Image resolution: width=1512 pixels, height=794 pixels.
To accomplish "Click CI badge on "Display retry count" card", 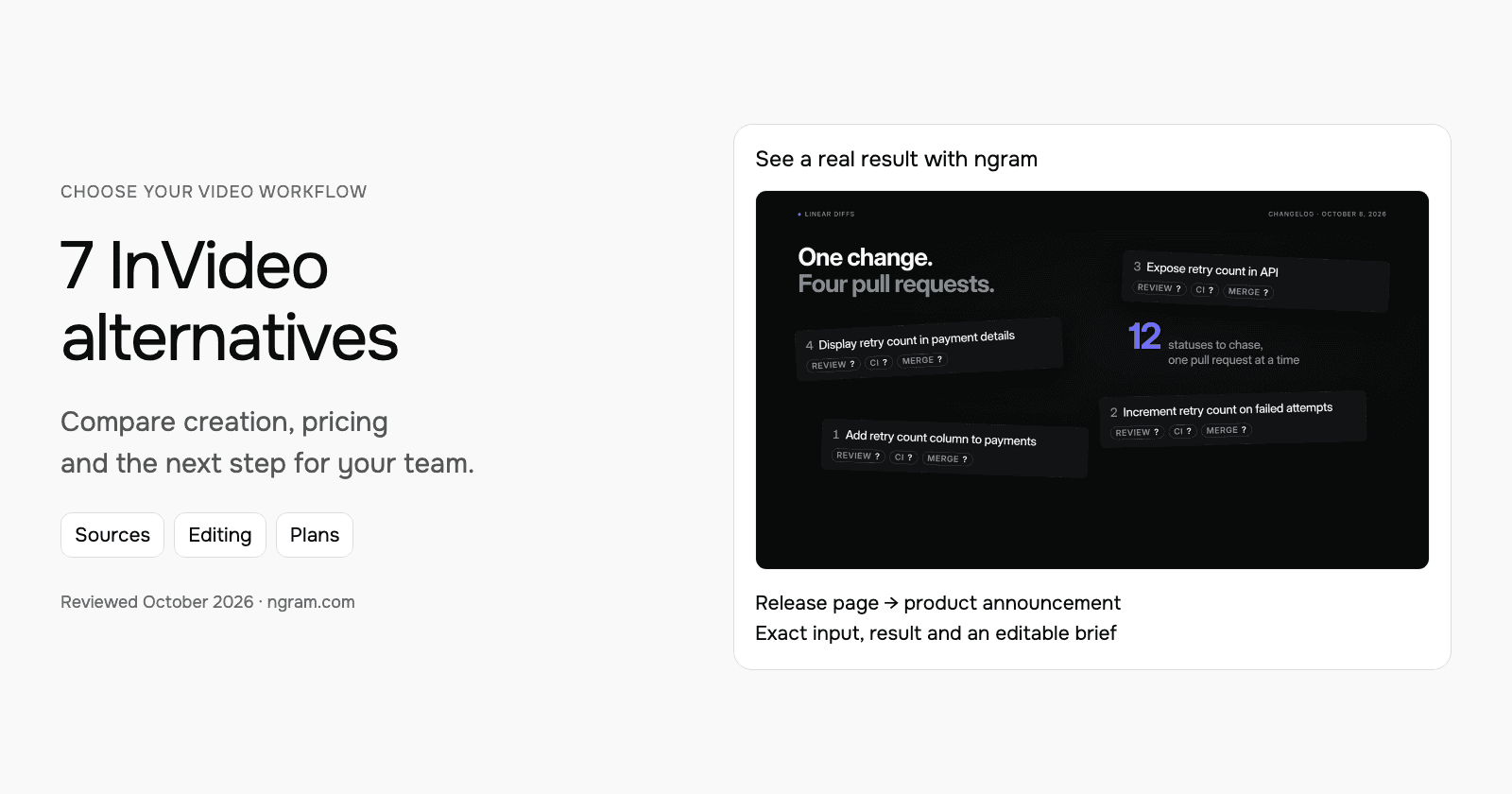I will click(879, 363).
